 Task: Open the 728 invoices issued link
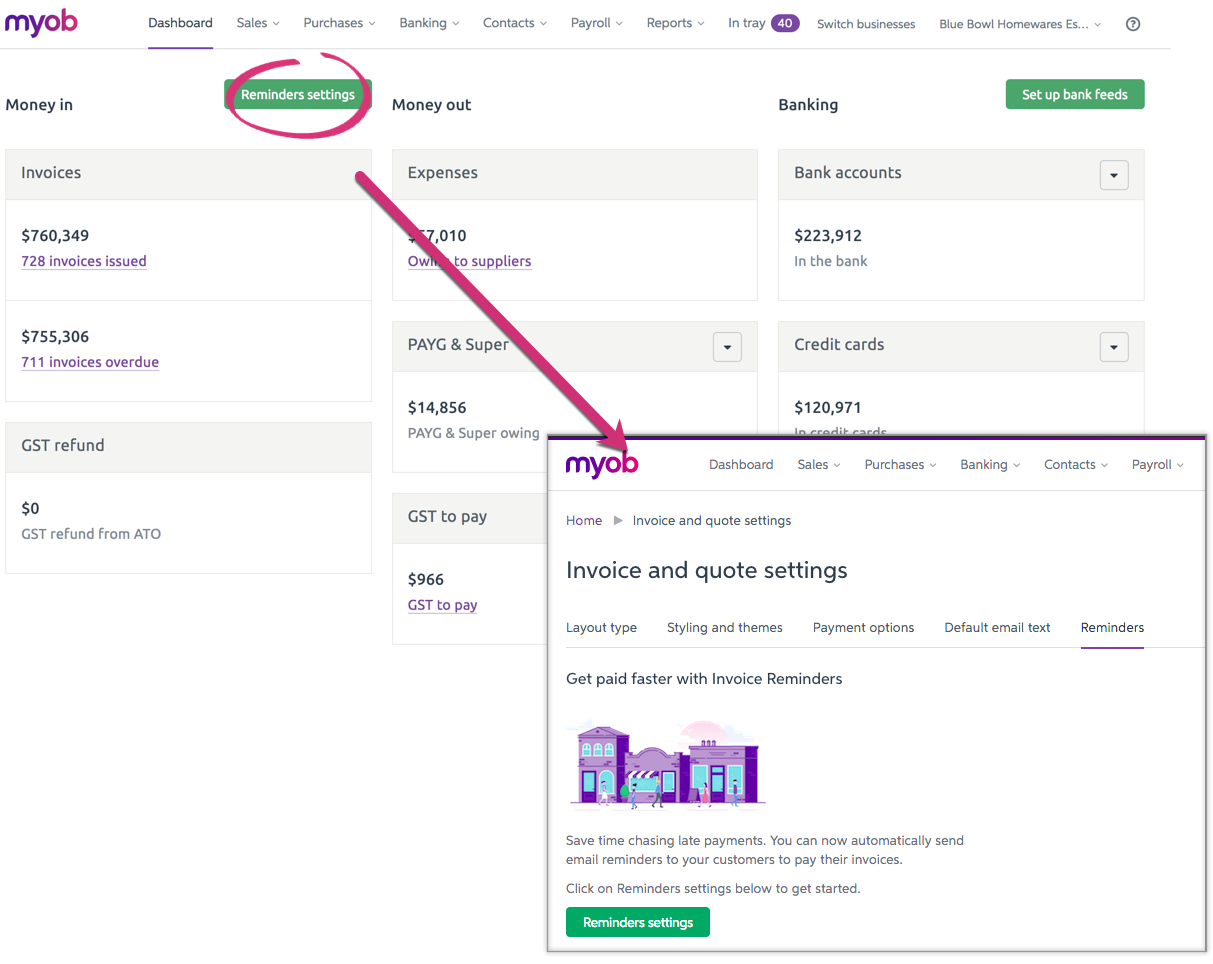click(84, 261)
